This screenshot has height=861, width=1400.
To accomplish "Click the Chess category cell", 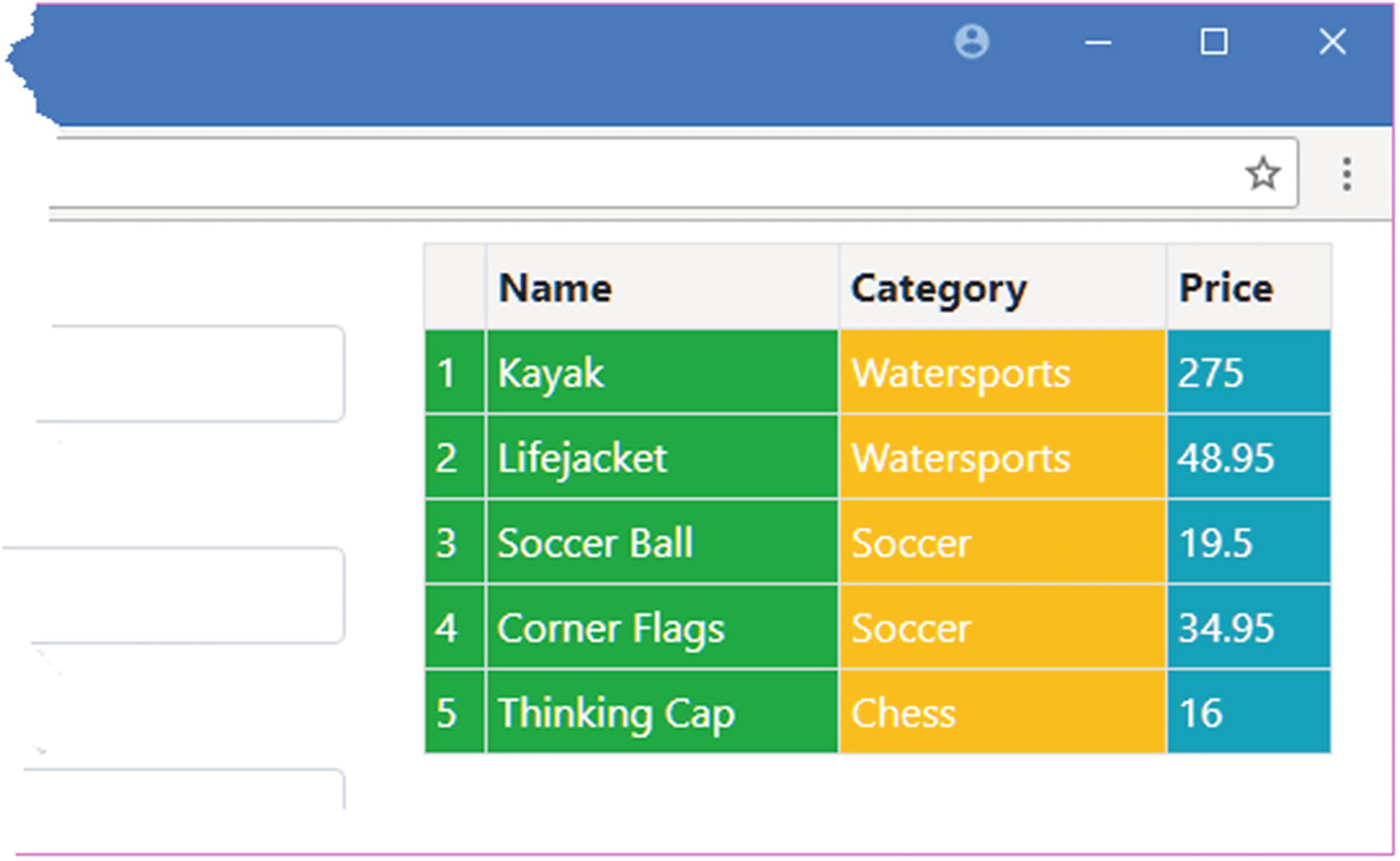I will coord(903,713).
